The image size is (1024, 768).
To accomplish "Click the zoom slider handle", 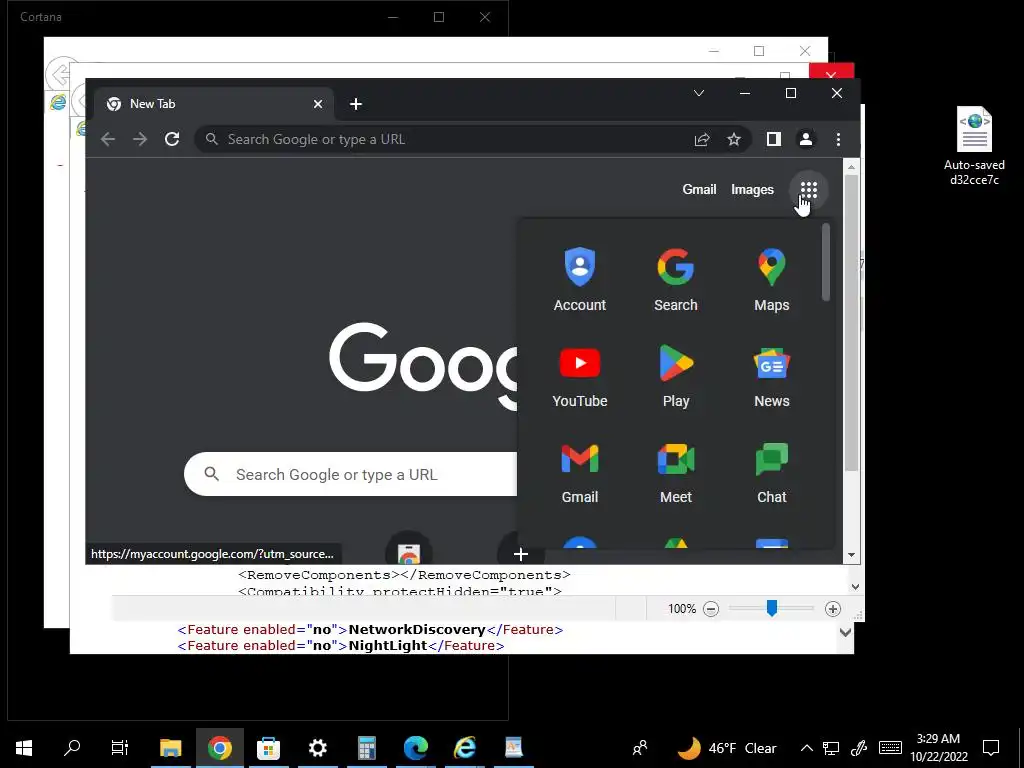I will click(772, 609).
